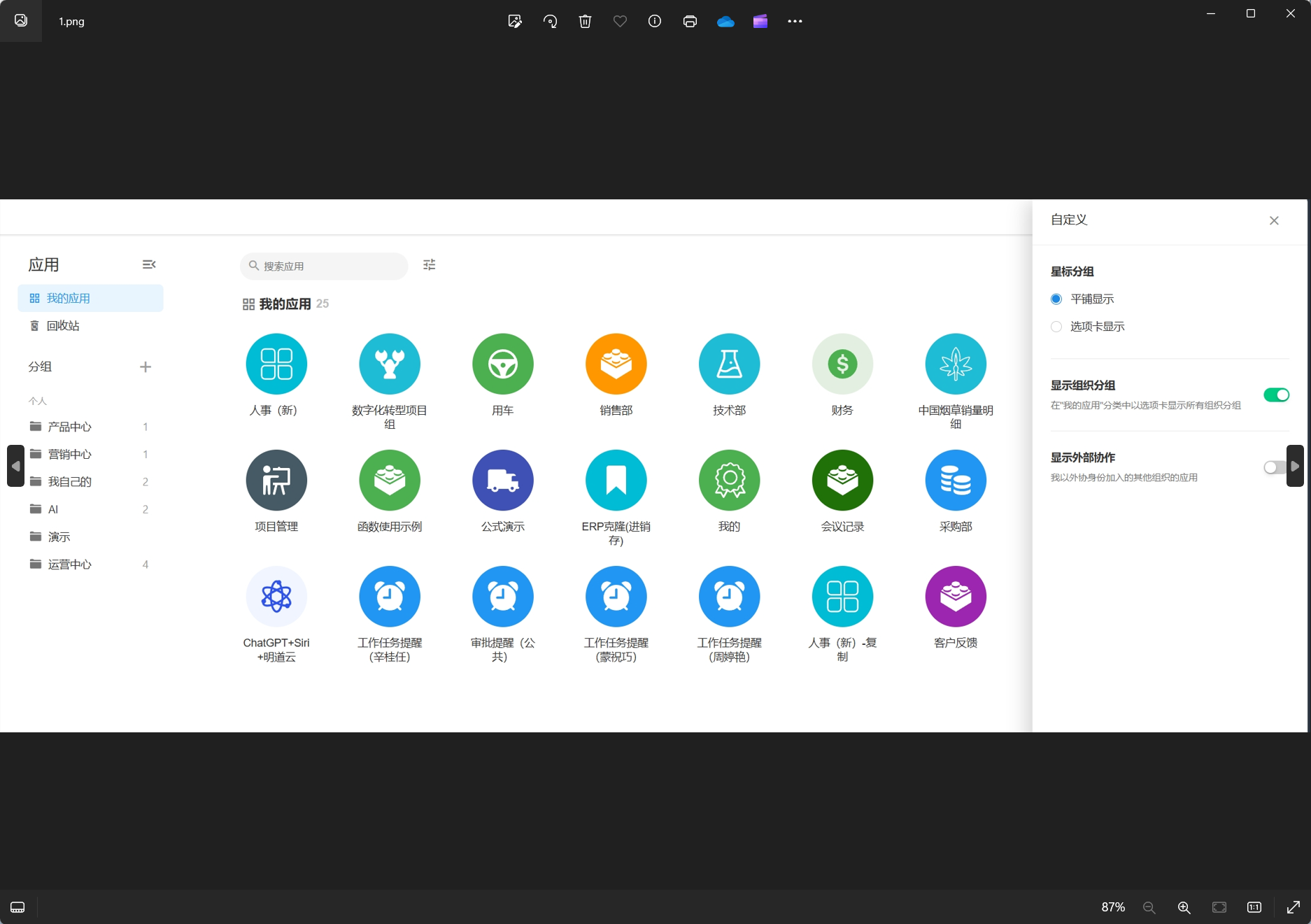
Task: Open the 中国烟草销量明细 app
Action: [956, 364]
